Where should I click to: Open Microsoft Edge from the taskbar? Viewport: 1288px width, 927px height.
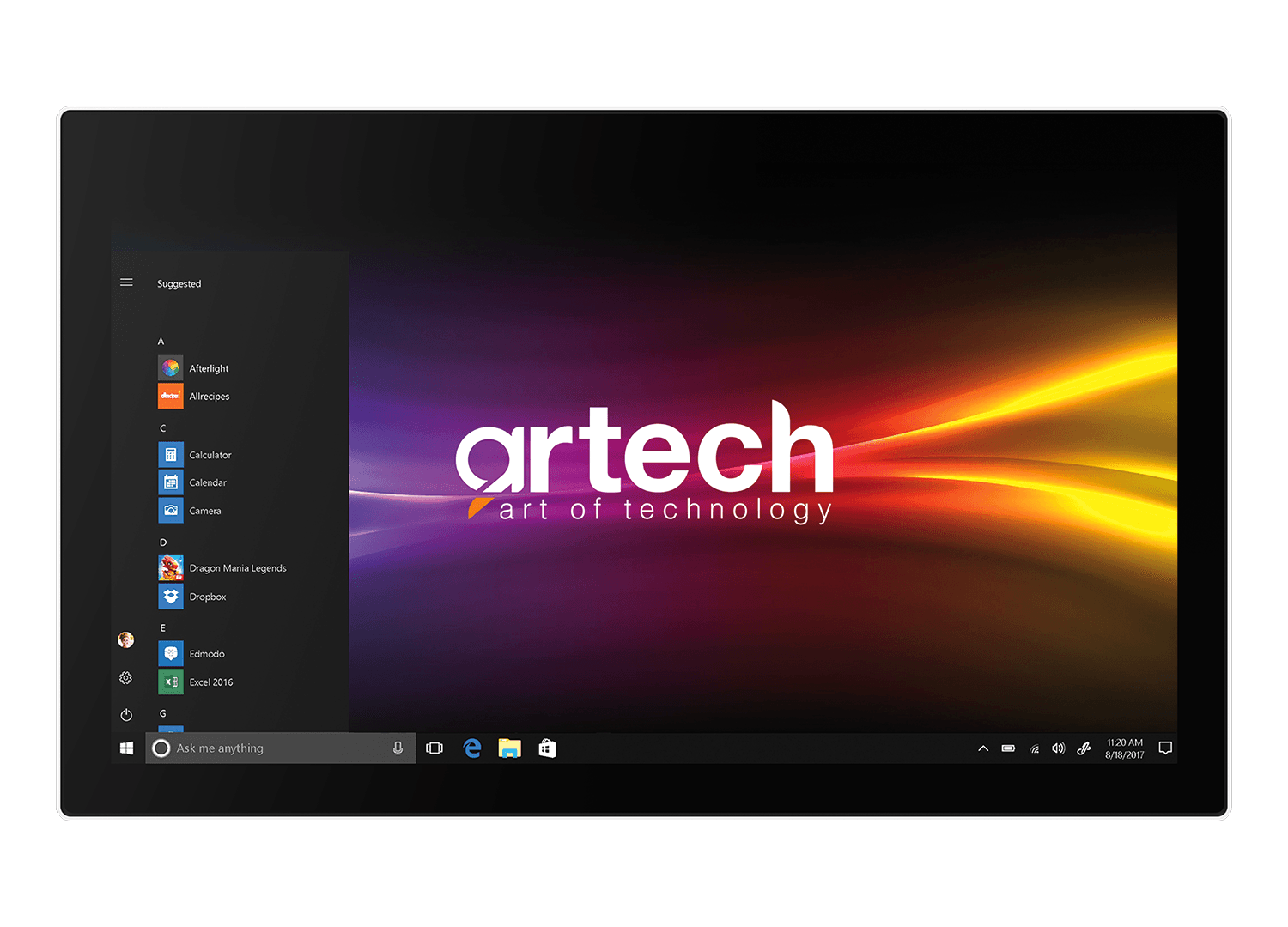pos(472,748)
